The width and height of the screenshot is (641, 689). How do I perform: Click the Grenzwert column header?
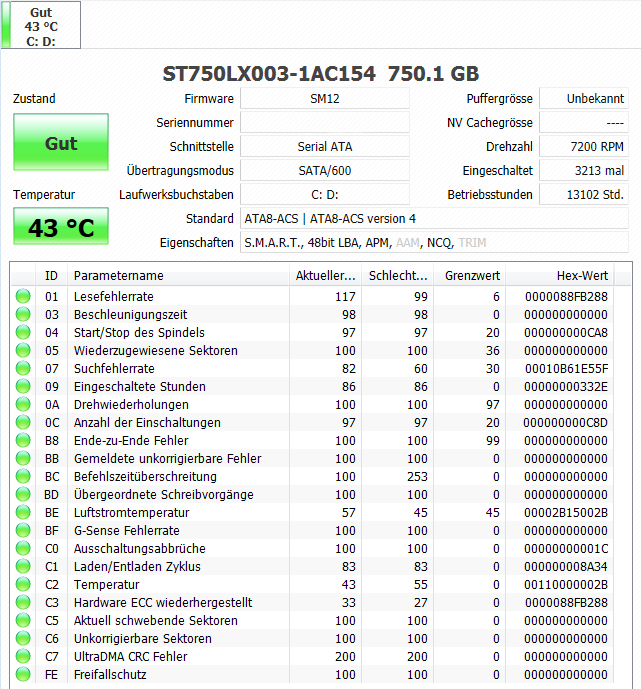coord(470,276)
